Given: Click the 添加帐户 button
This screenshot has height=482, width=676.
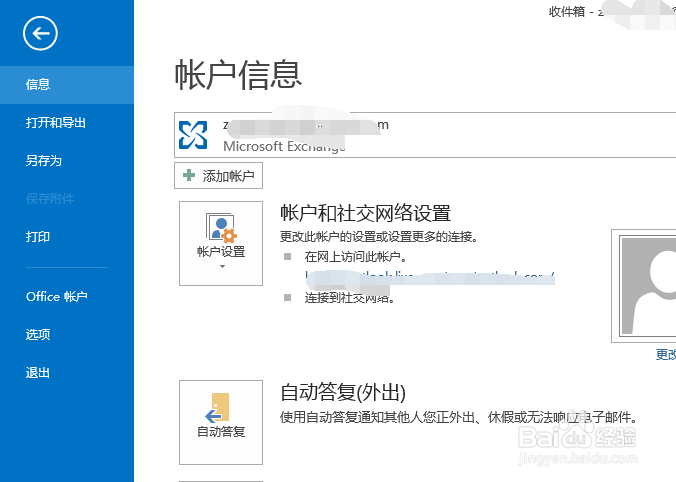Looking at the screenshot, I should coord(219,175).
